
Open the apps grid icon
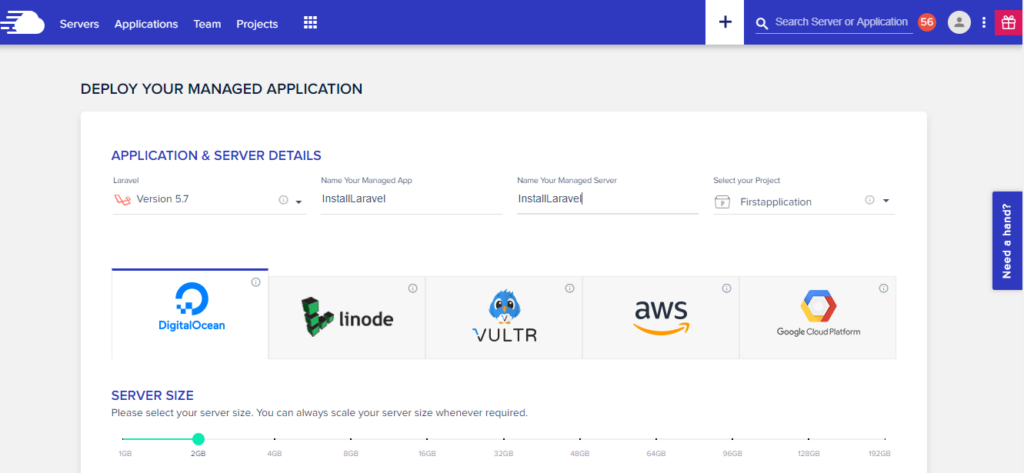click(310, 23)
